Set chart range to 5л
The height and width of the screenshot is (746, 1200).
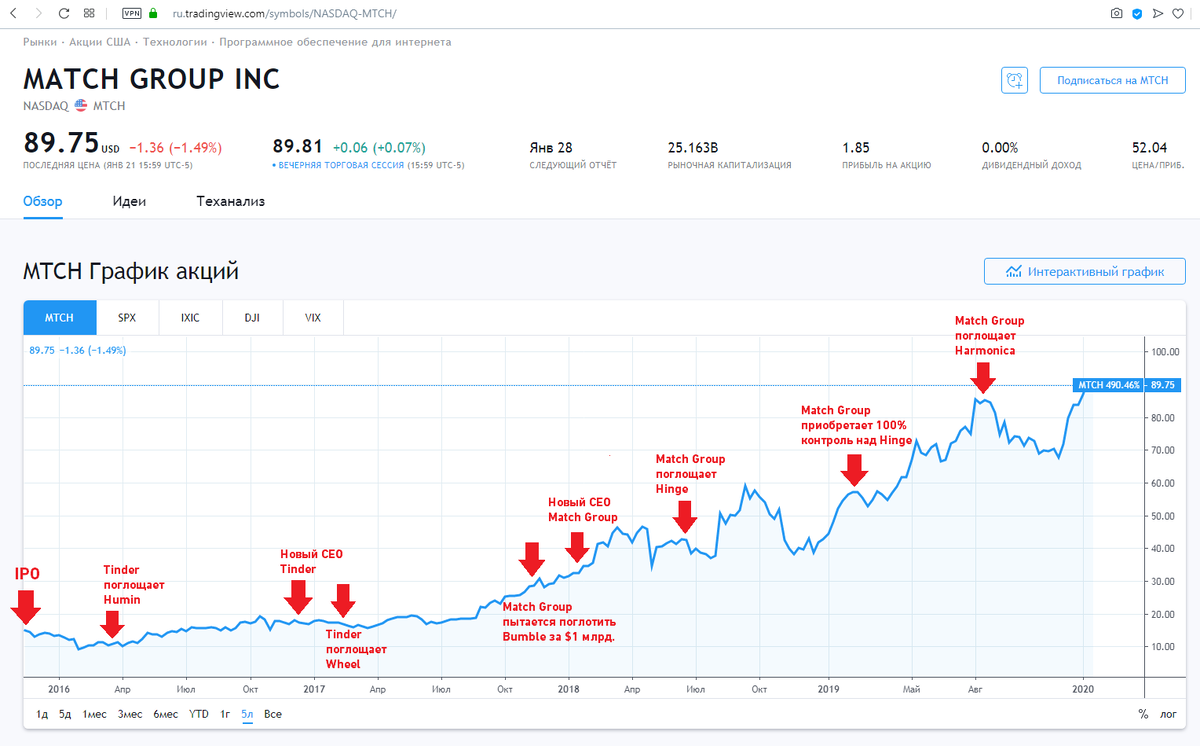(247, 714)
